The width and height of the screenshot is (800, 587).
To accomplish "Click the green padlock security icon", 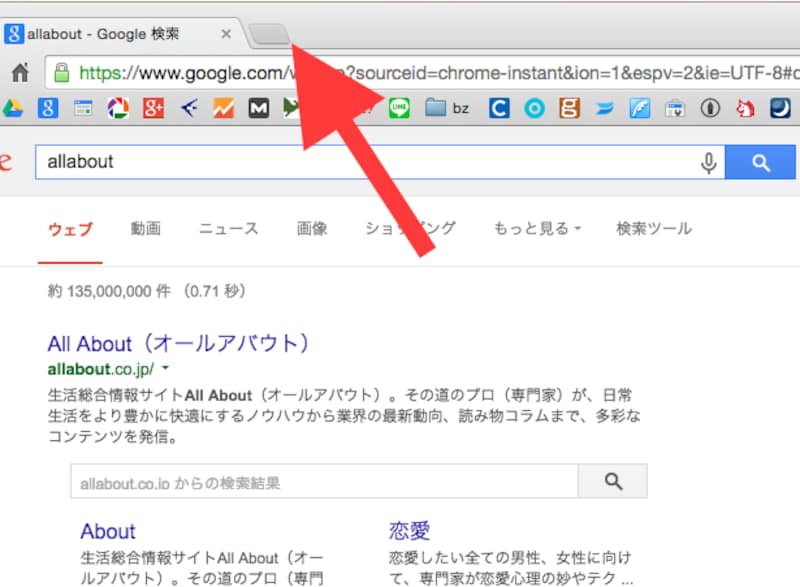I will 62,73.
